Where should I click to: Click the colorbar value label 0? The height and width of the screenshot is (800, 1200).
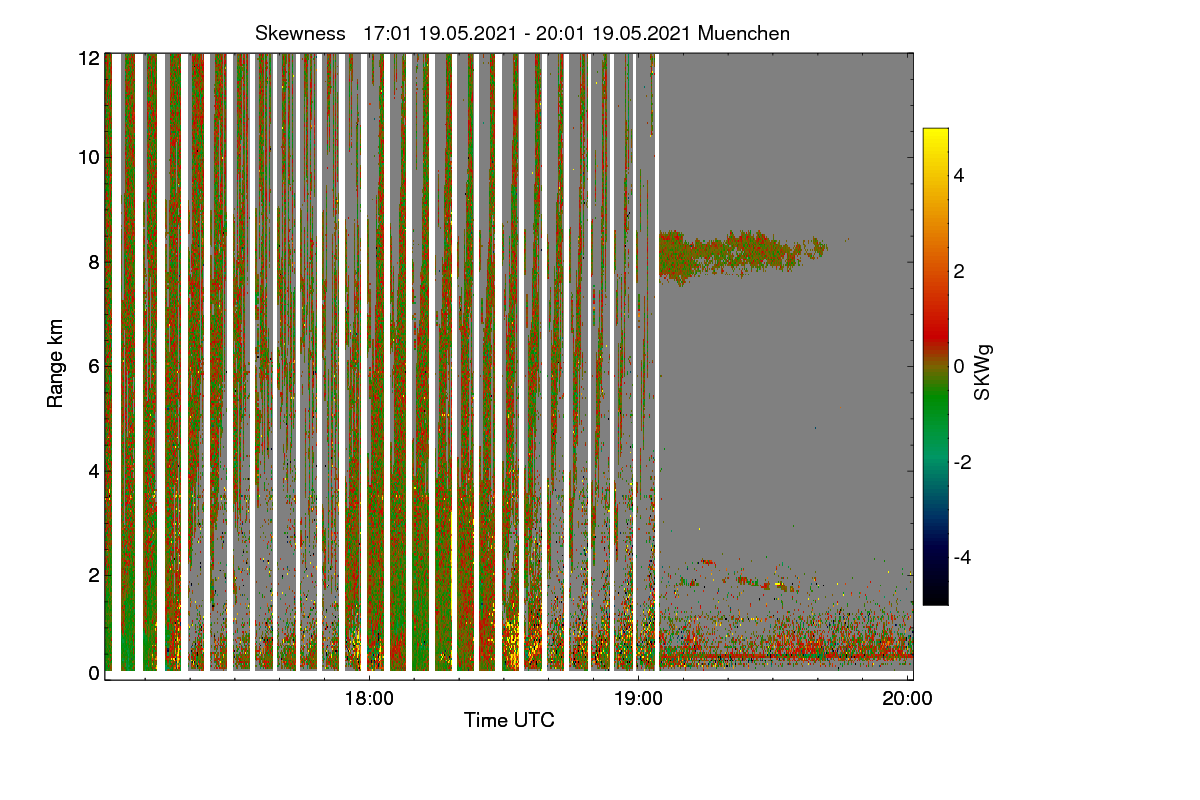959,366
